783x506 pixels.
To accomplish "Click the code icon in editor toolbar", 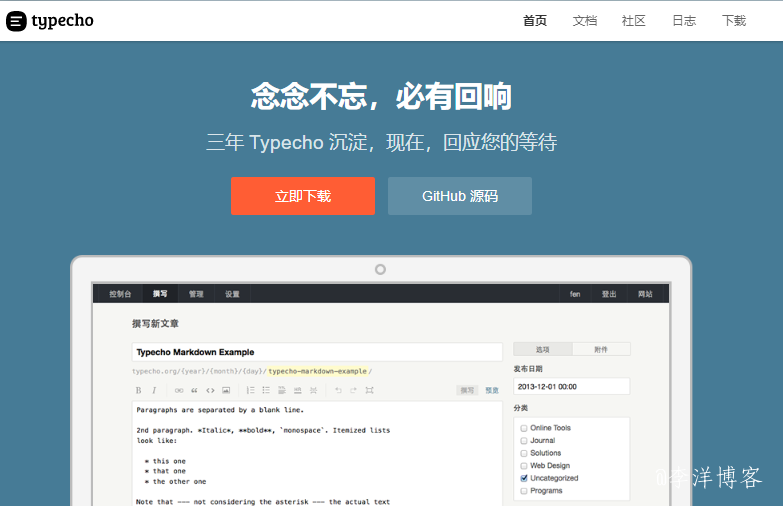I will 210,390.
